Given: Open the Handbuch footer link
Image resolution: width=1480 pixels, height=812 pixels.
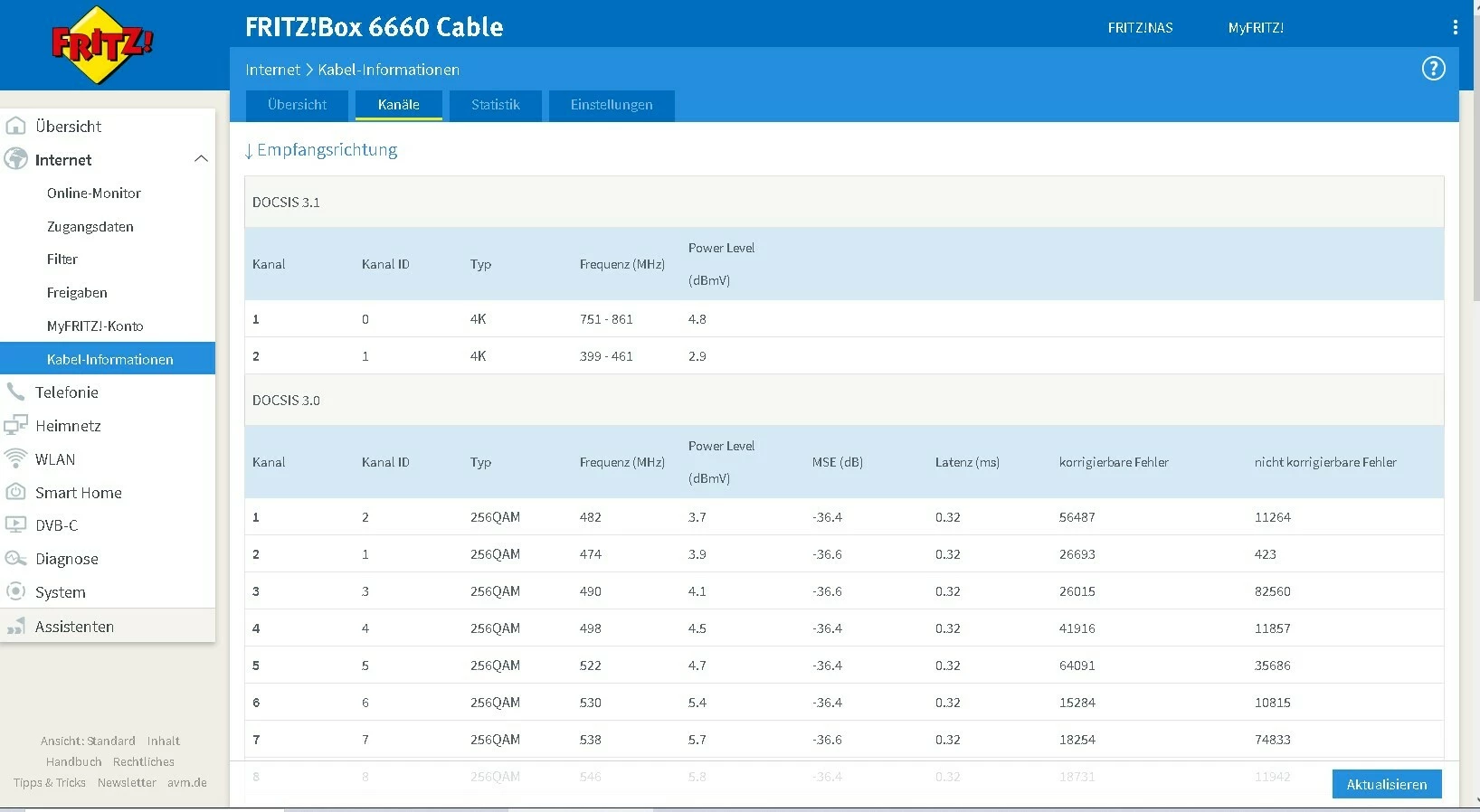Looking at the screenshot, I should tap(74, 761).
